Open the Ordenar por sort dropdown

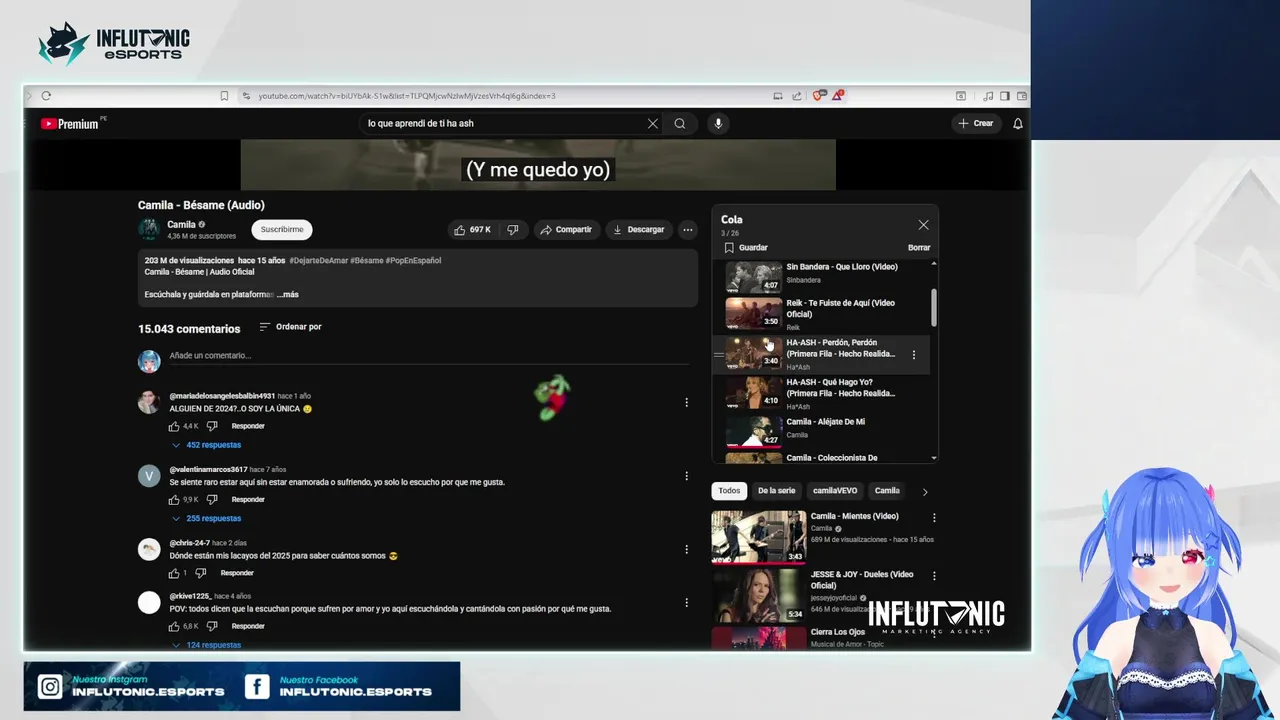pos(290,327)
